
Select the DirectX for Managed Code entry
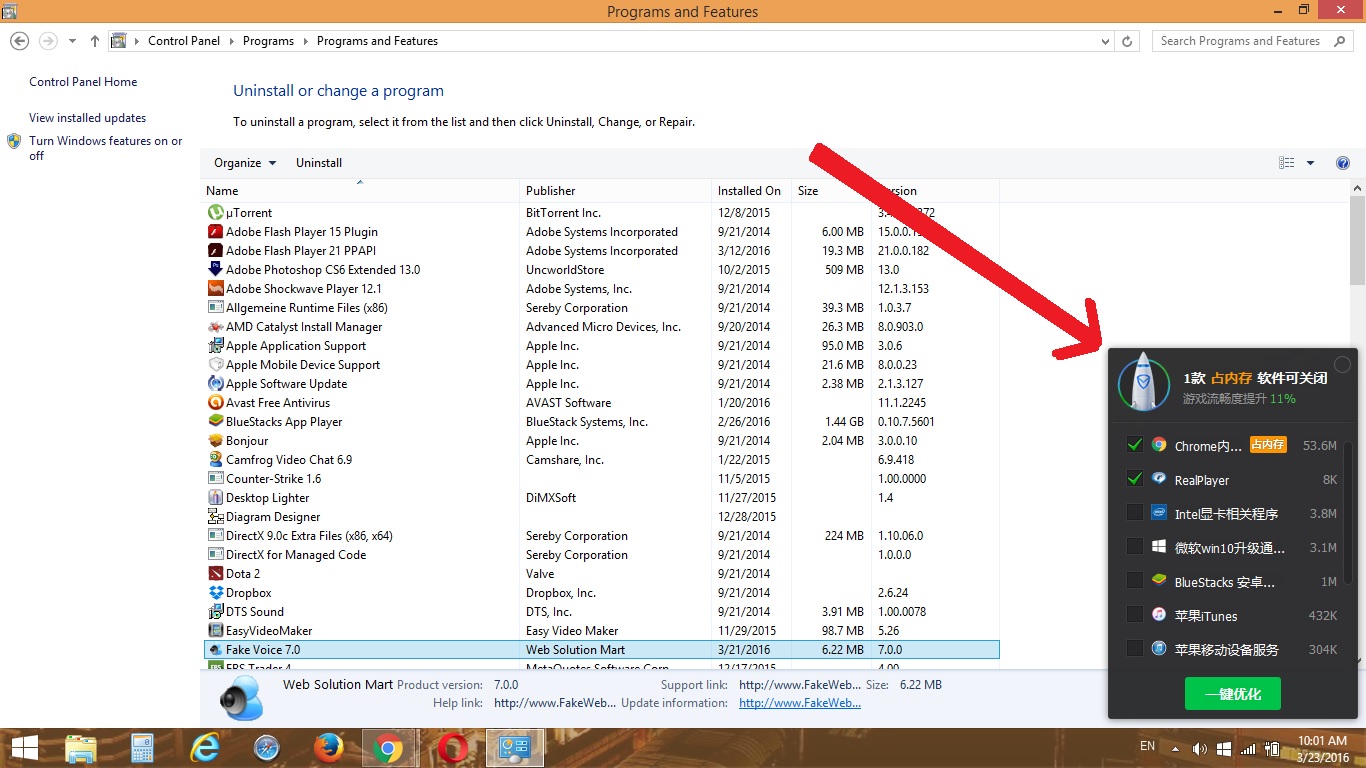tap(601, 554)
